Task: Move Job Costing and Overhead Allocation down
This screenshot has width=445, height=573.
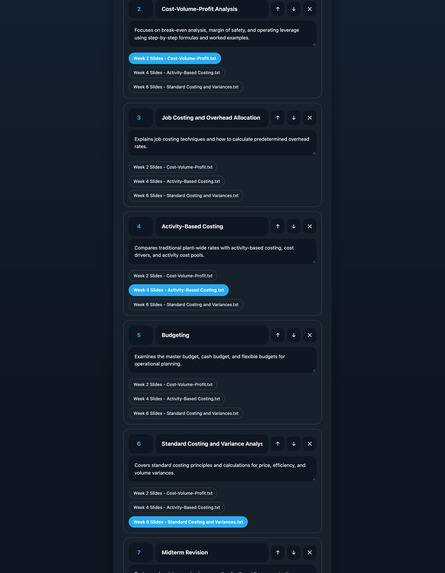Action: pos(294,118)
